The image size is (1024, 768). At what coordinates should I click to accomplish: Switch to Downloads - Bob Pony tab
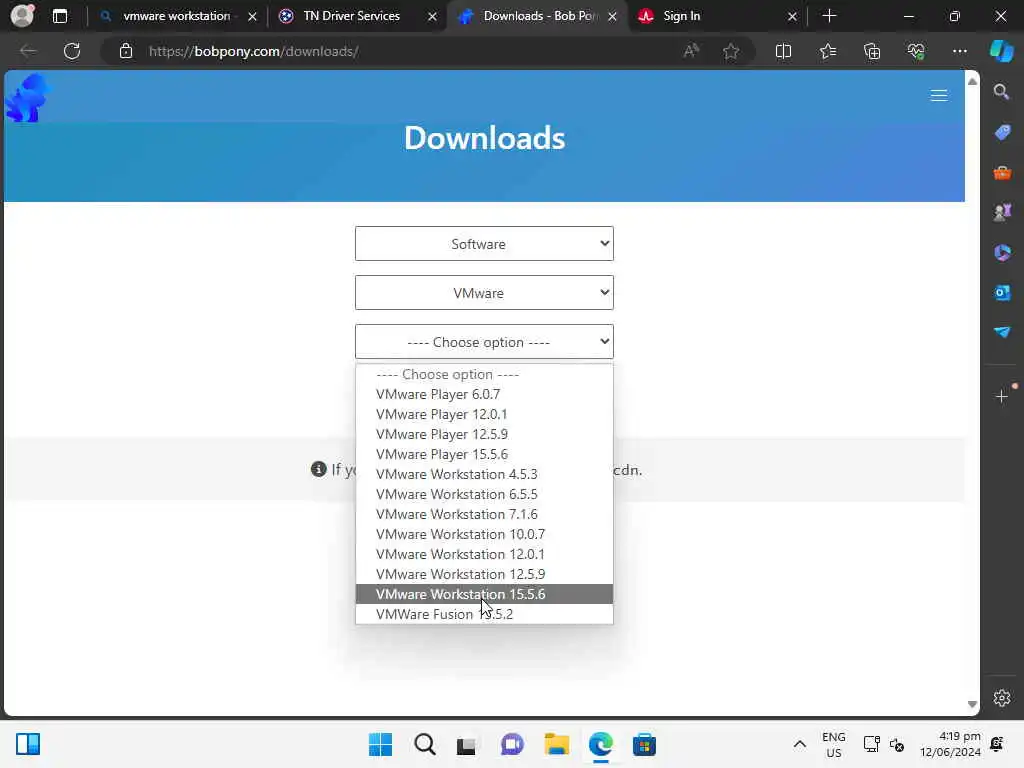(537, 16)
